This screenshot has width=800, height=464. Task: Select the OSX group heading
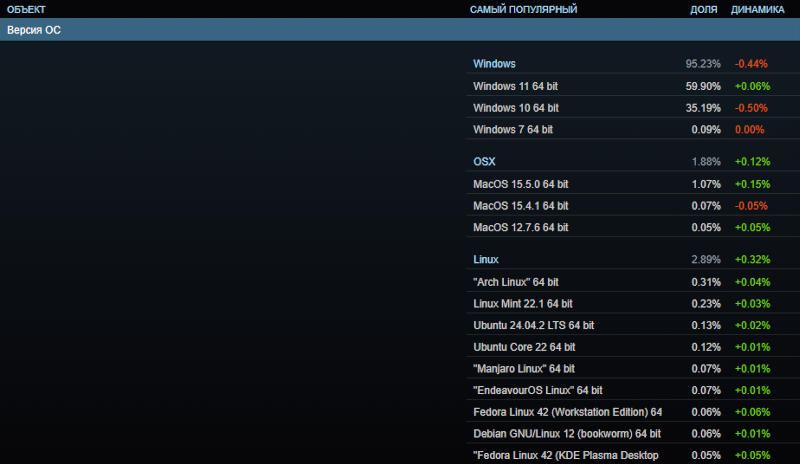point(484,162)
